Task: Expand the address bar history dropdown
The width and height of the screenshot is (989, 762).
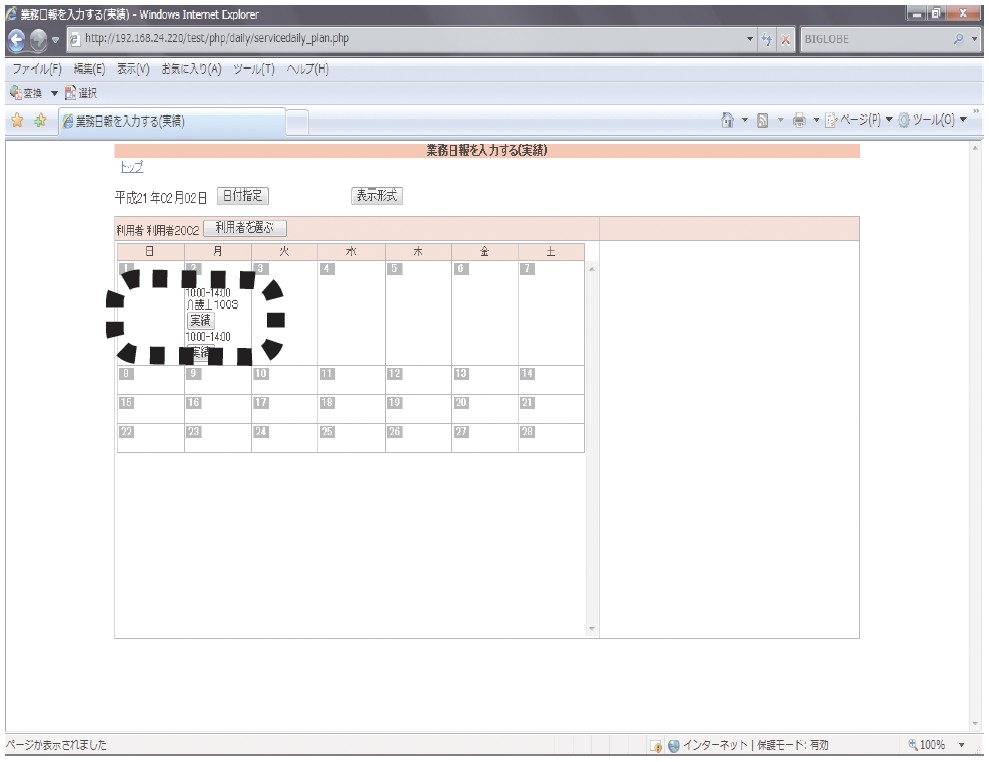Action: coord(752,38)
